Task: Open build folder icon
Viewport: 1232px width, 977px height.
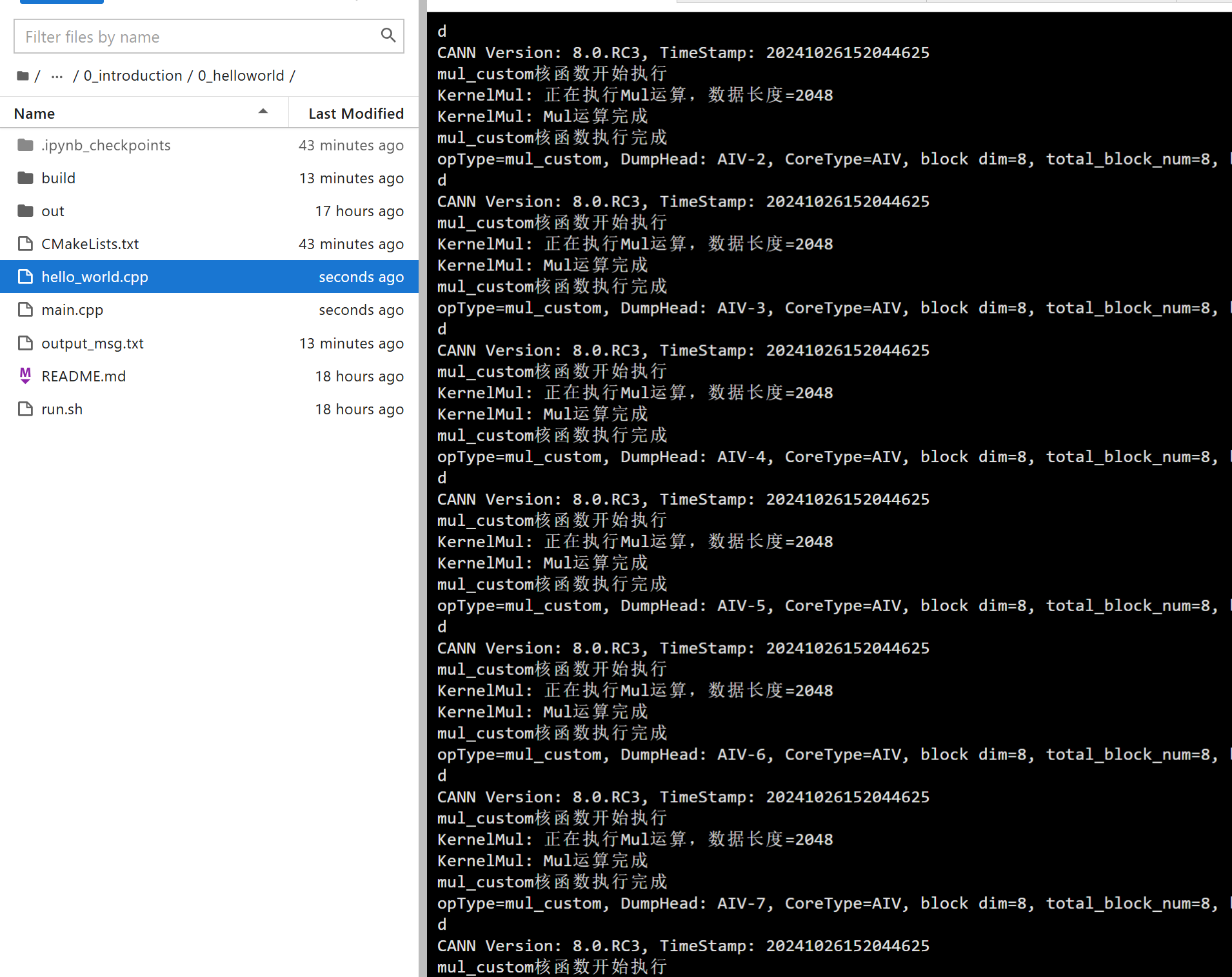Action: (x=25, y=178)
